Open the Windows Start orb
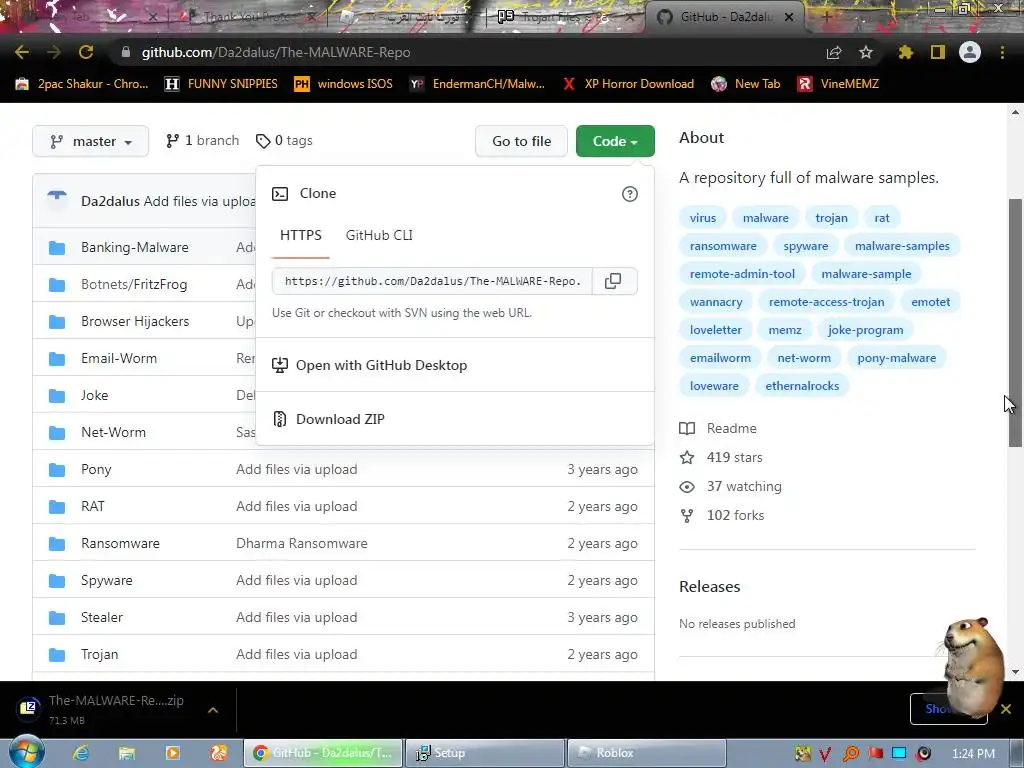The image size is (1024, 768). click(x=26, y=752)
